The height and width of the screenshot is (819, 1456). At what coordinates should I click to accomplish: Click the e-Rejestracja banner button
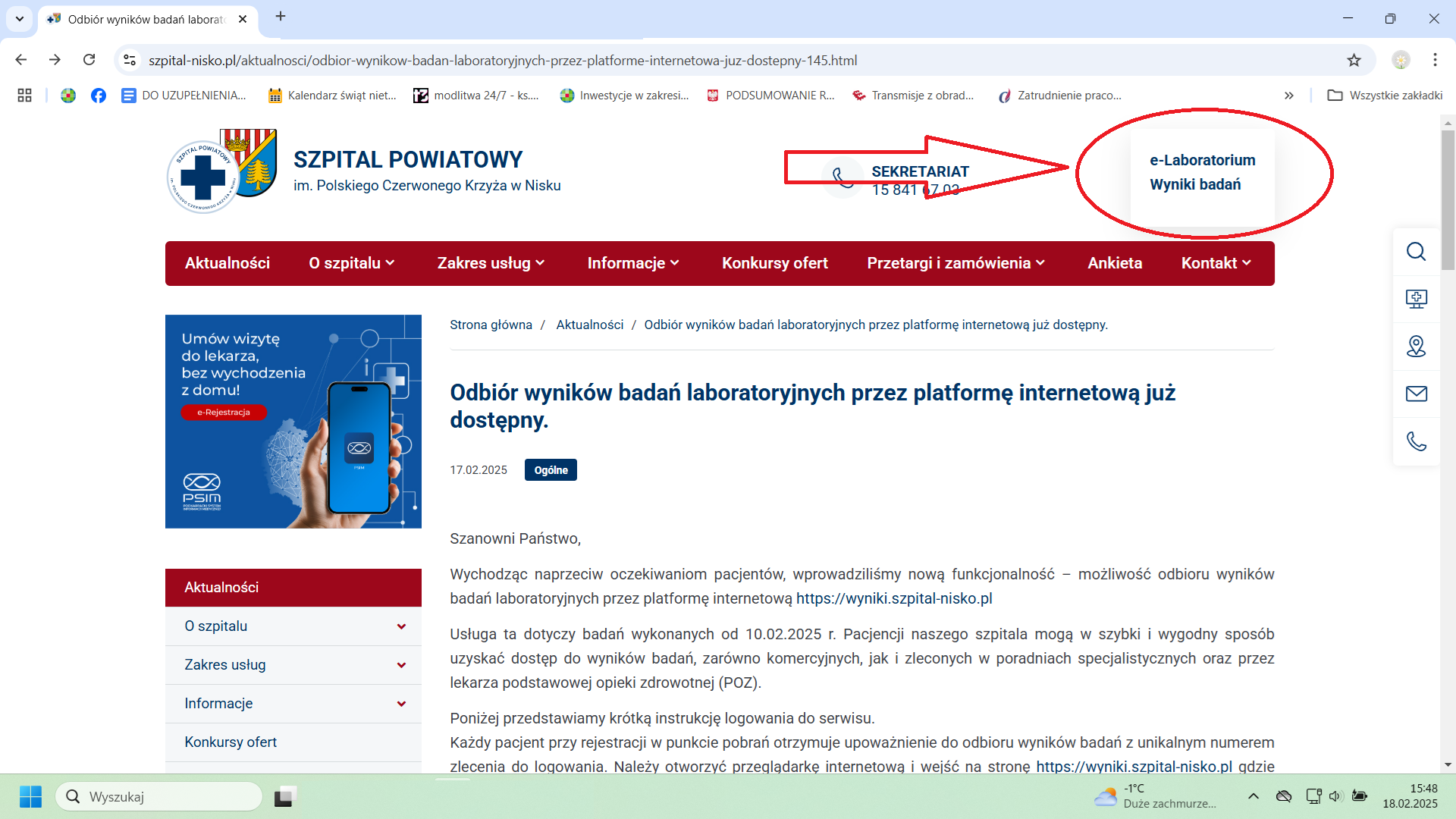pyautogui.click(x=224, y=413)
